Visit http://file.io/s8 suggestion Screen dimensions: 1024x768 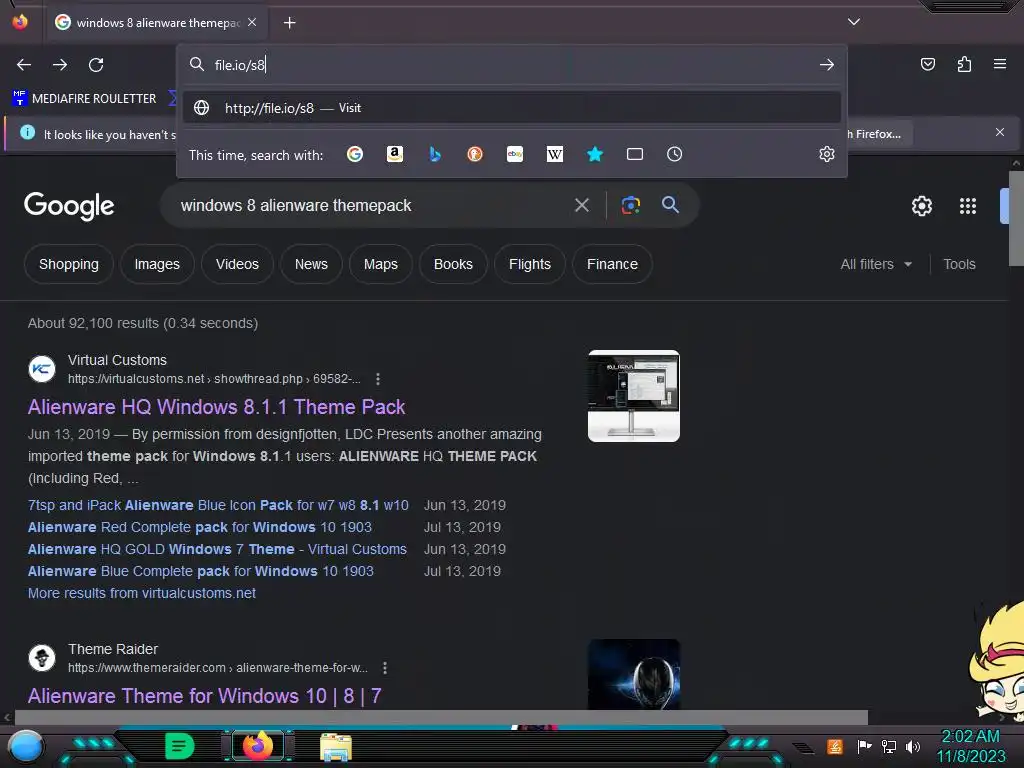(x=512, y=108)
